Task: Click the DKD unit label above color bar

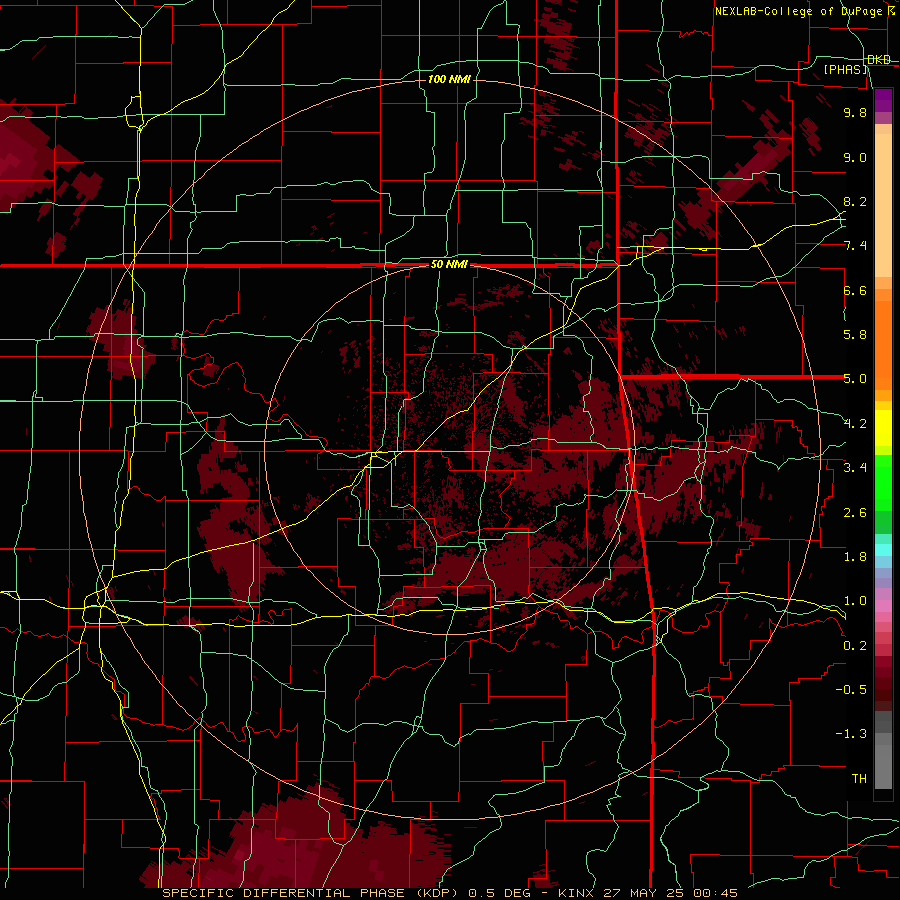Action: point(879,60)
